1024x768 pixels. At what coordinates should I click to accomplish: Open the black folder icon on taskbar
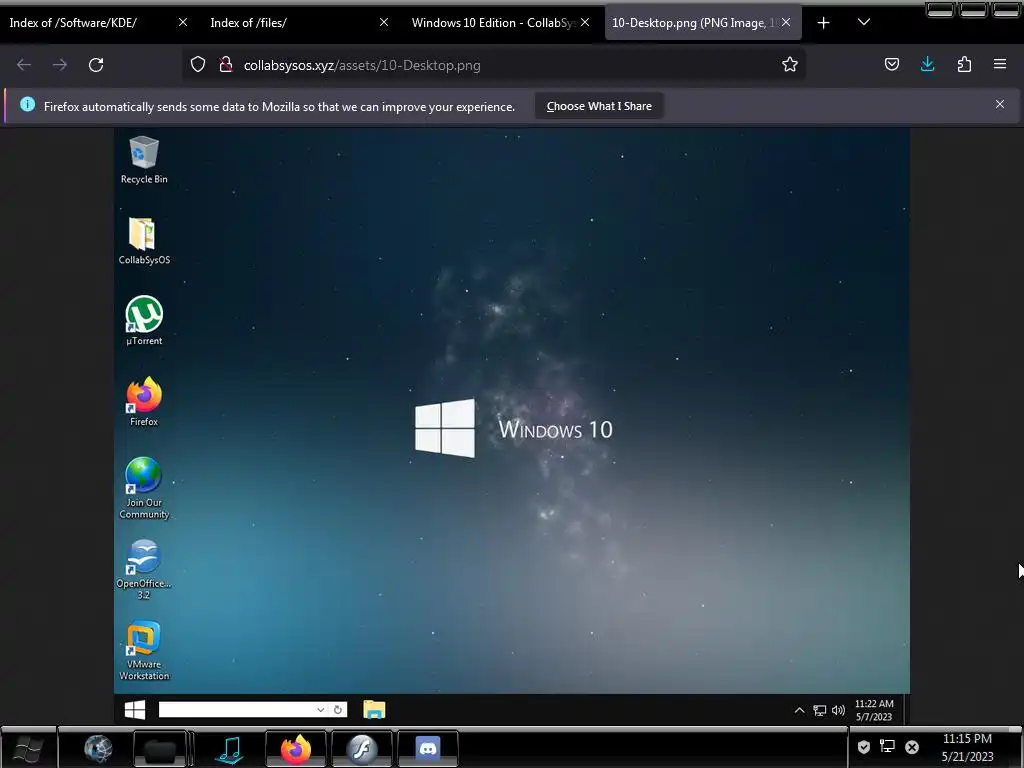[x=161, y=748]
